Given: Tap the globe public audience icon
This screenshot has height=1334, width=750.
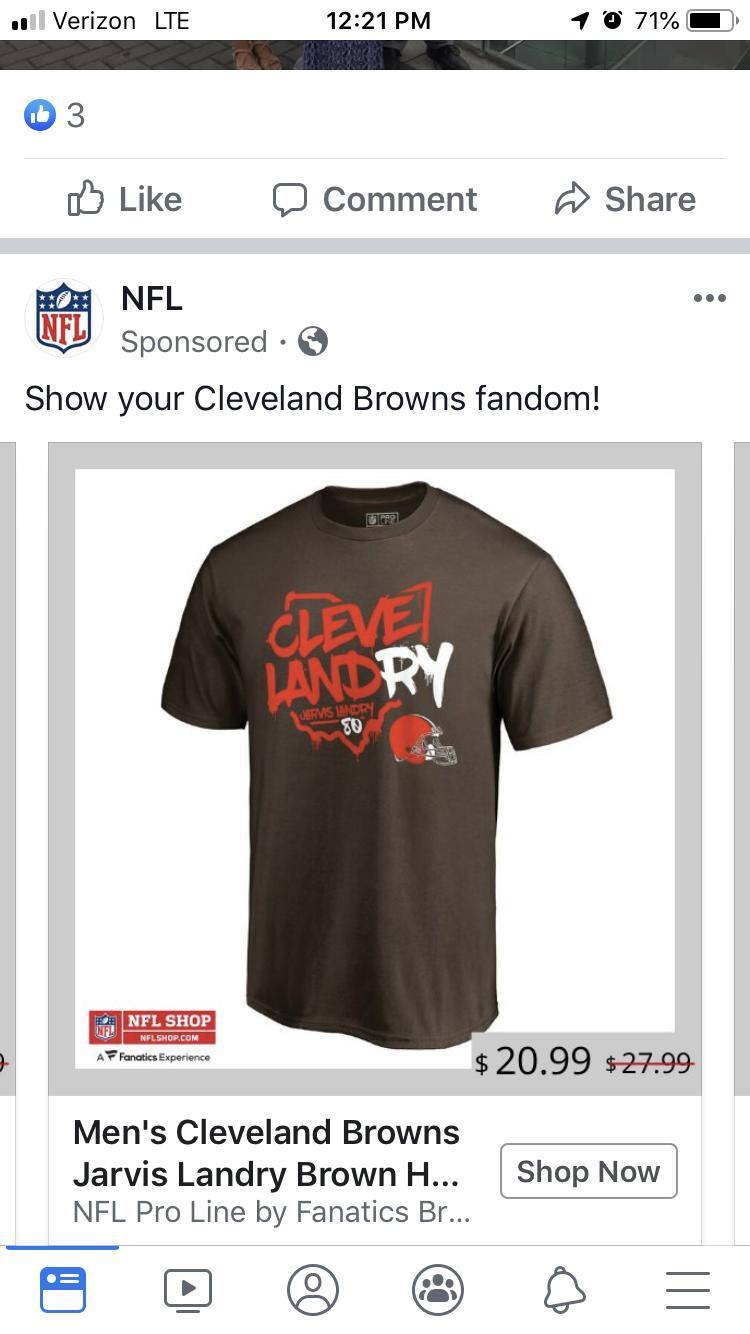Looking at the screenshot, I should point(313,342).
